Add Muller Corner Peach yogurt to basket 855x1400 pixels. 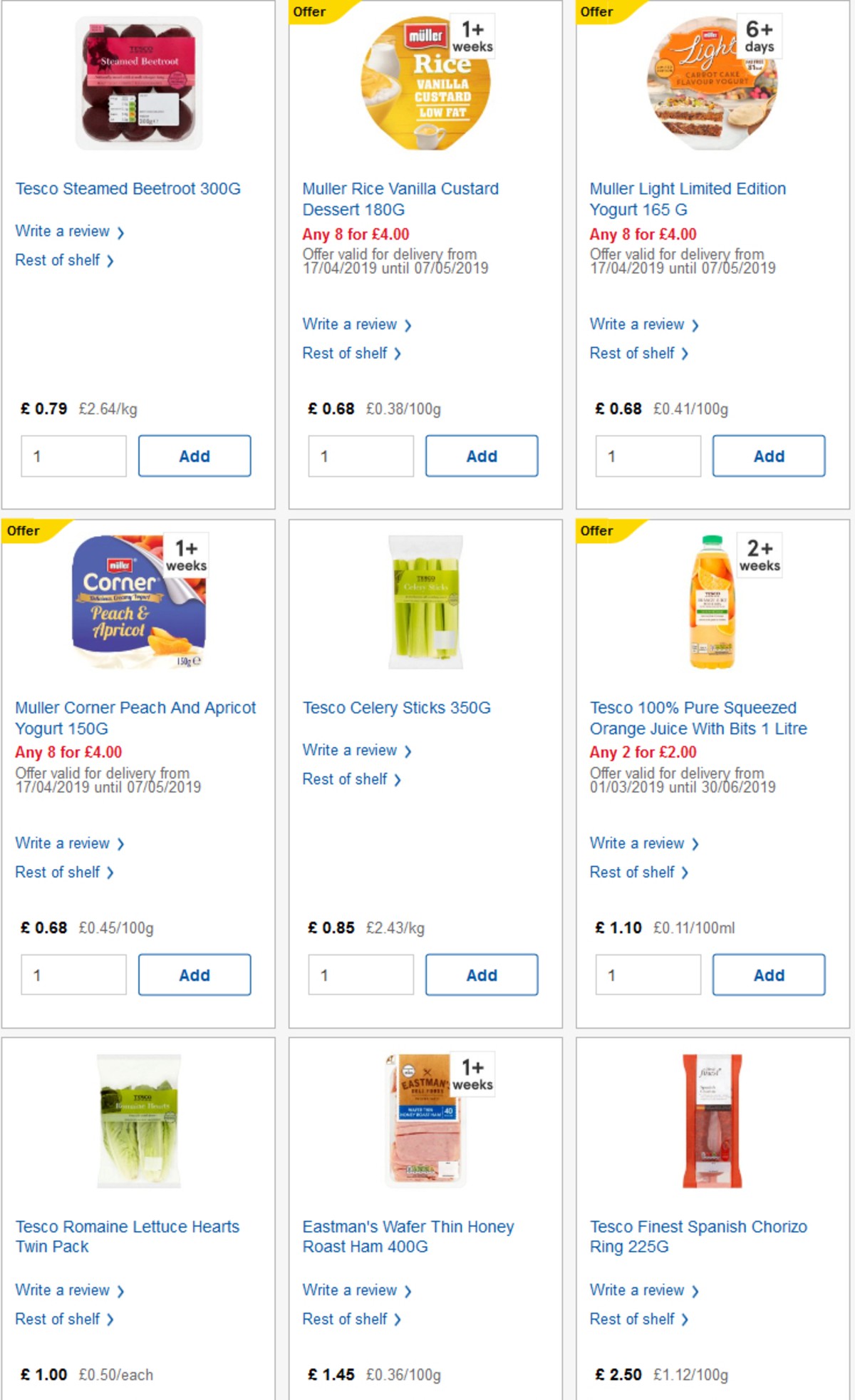(195, 974)
